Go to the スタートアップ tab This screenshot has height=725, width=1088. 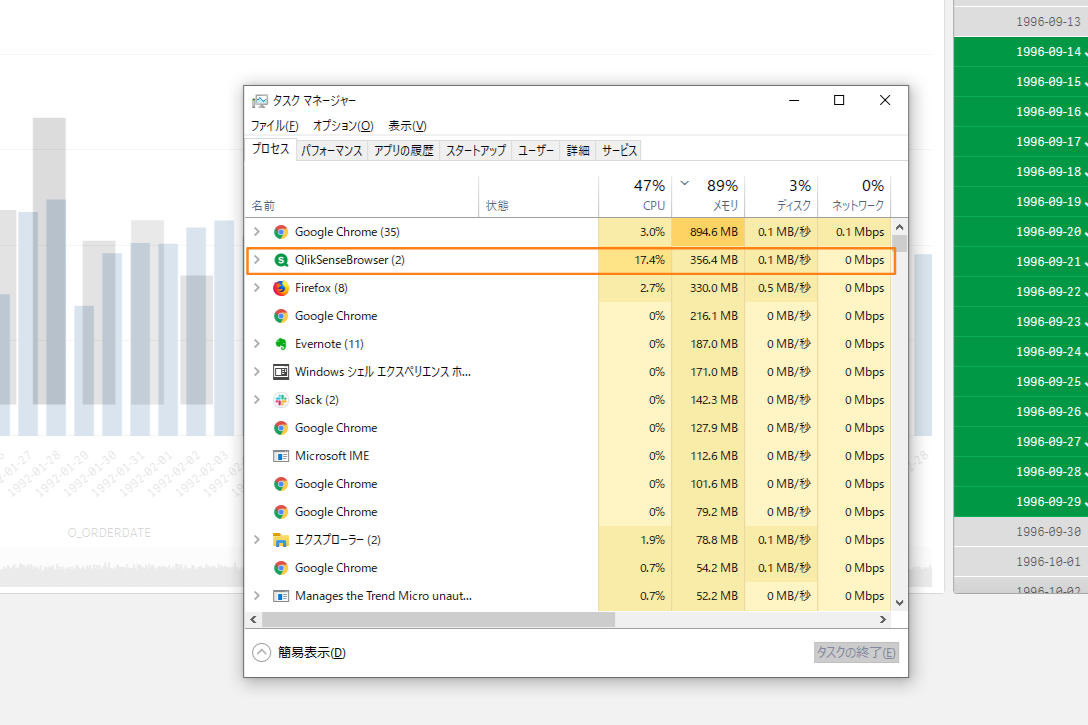tap(475, 151)
